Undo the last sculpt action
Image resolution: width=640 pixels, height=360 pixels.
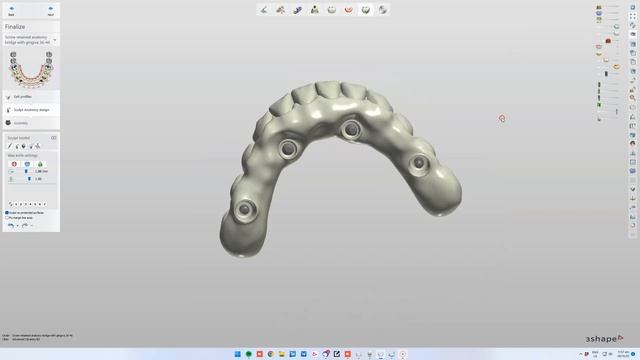(11, 225)
